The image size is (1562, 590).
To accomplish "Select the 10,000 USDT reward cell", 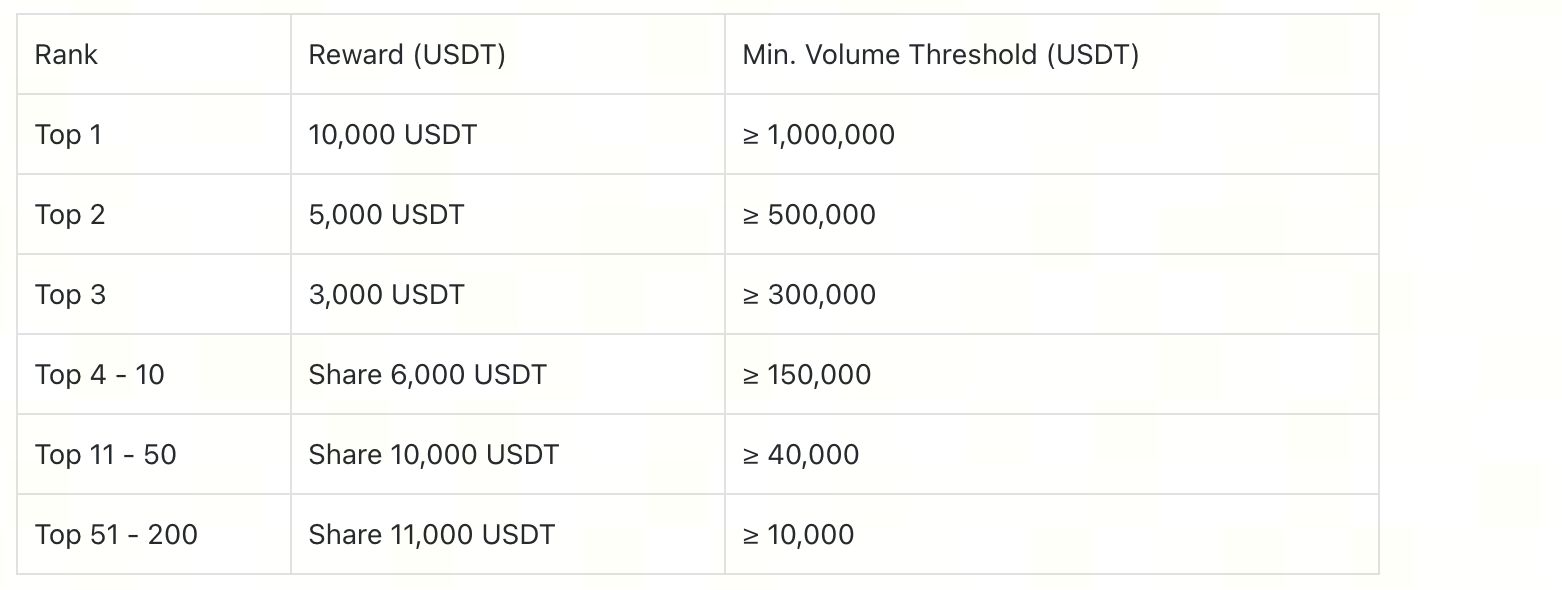I will click(393, 135).
